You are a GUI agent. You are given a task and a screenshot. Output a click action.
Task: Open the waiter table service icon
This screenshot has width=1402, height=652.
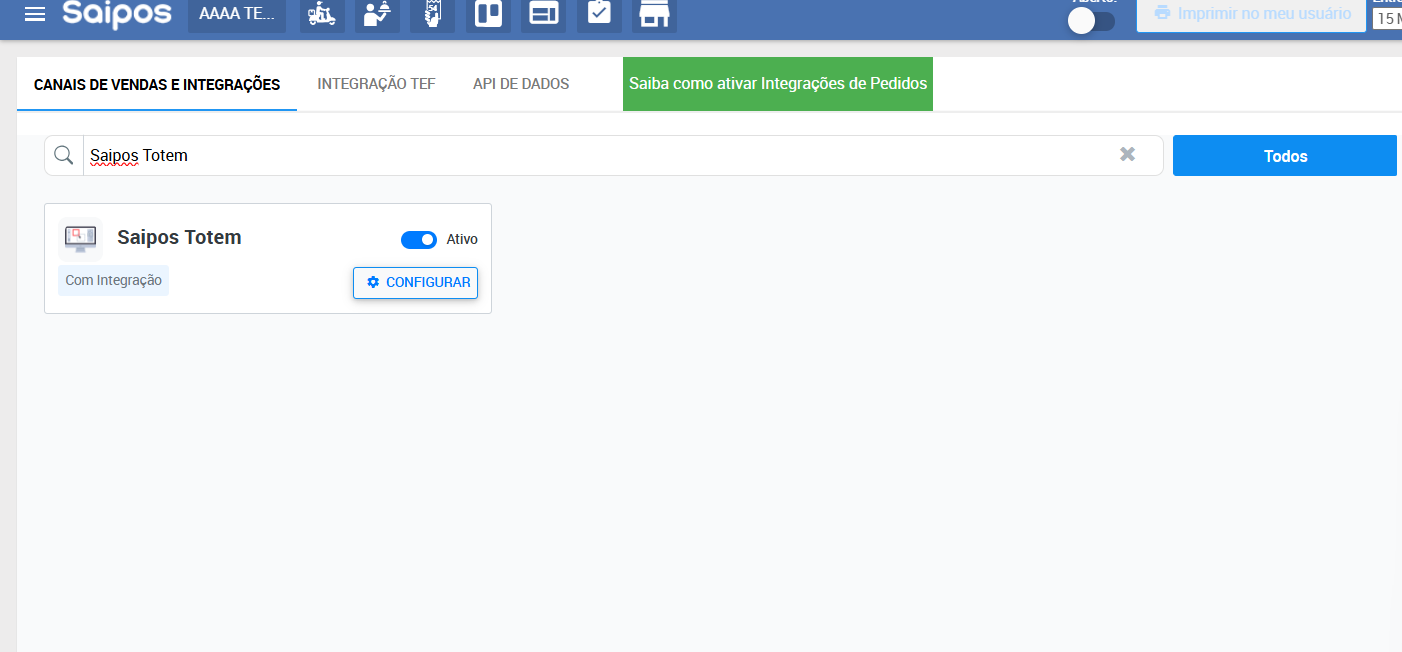click(377, 15)
